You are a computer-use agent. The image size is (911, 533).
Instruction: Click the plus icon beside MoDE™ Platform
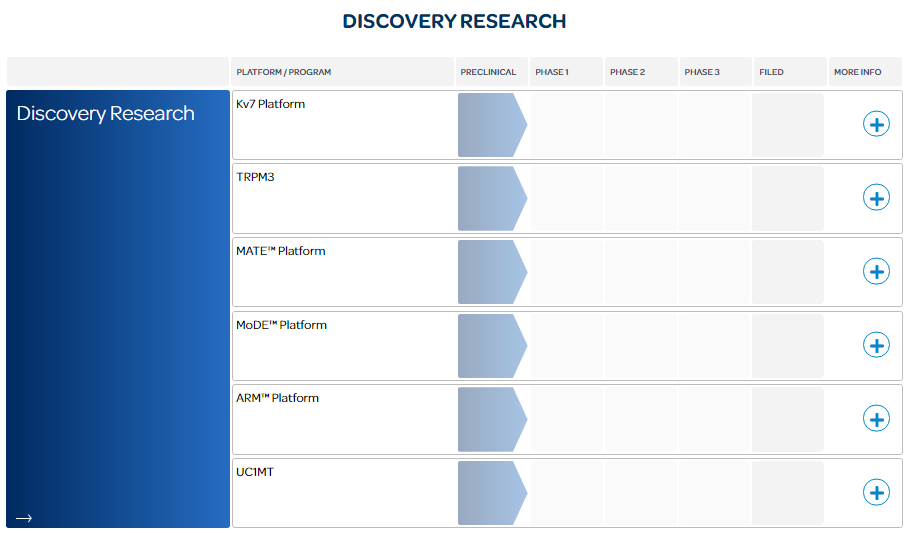coord(876,345)
